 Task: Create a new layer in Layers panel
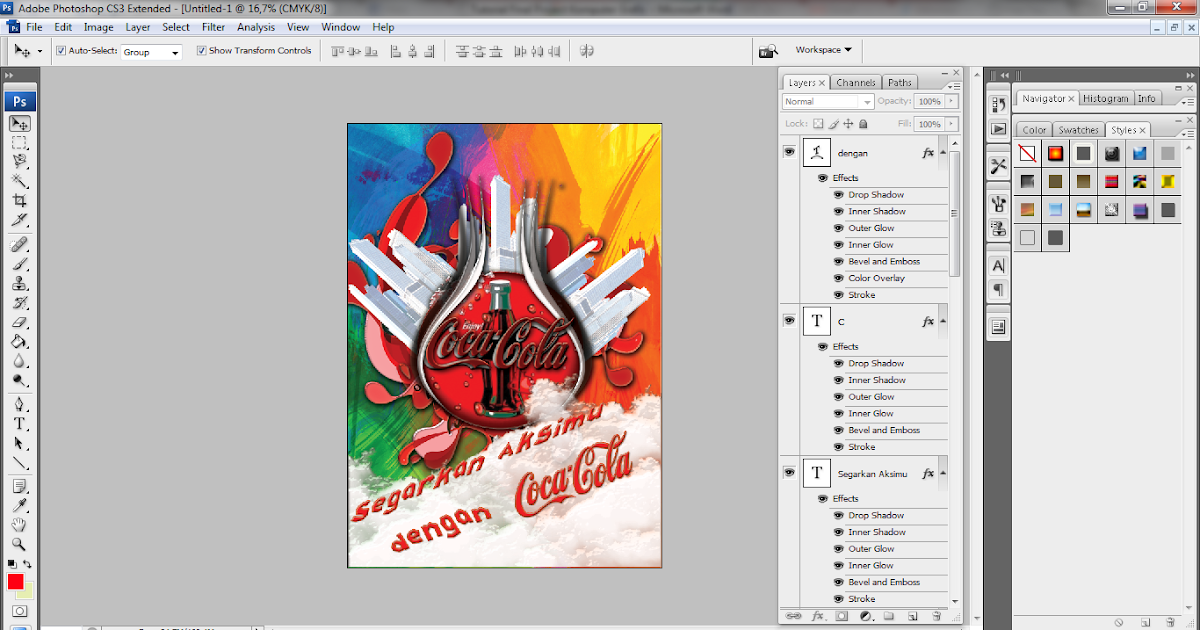(x=911, y=616)
